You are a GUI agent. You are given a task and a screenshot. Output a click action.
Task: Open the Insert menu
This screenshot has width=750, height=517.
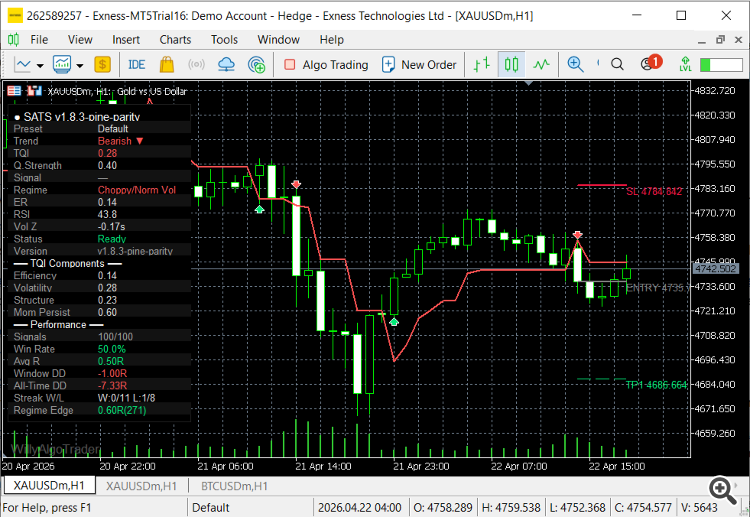(126, 40)
